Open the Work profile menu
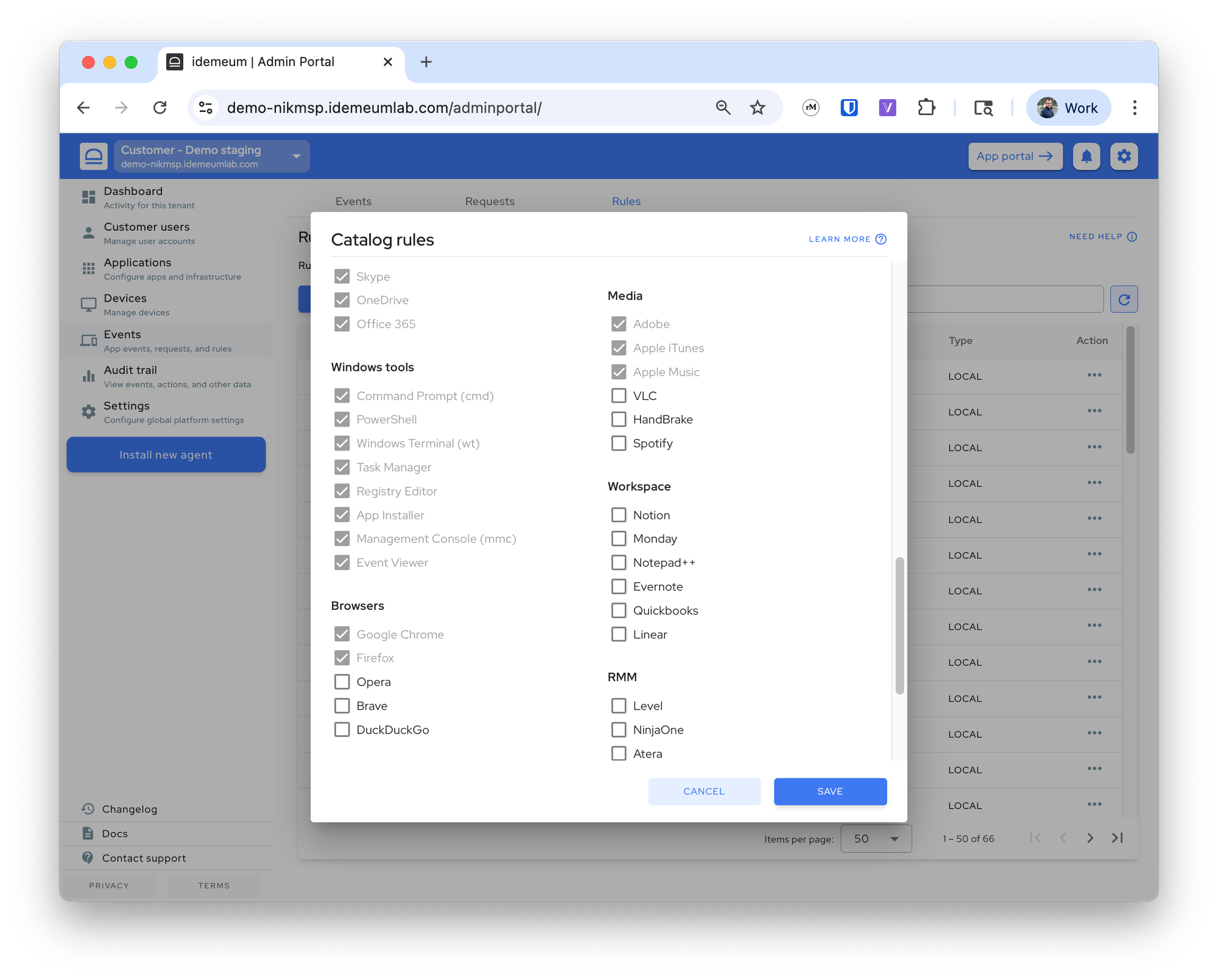 point(1068,108)
